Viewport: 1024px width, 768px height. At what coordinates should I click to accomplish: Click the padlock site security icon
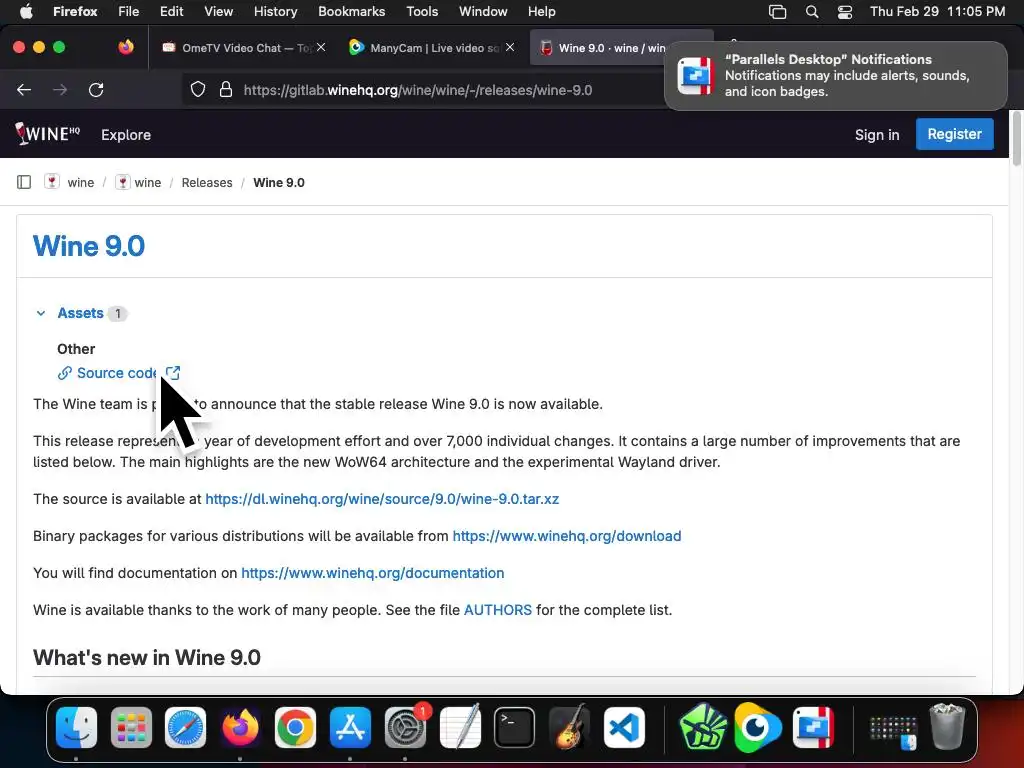(226, 89)
